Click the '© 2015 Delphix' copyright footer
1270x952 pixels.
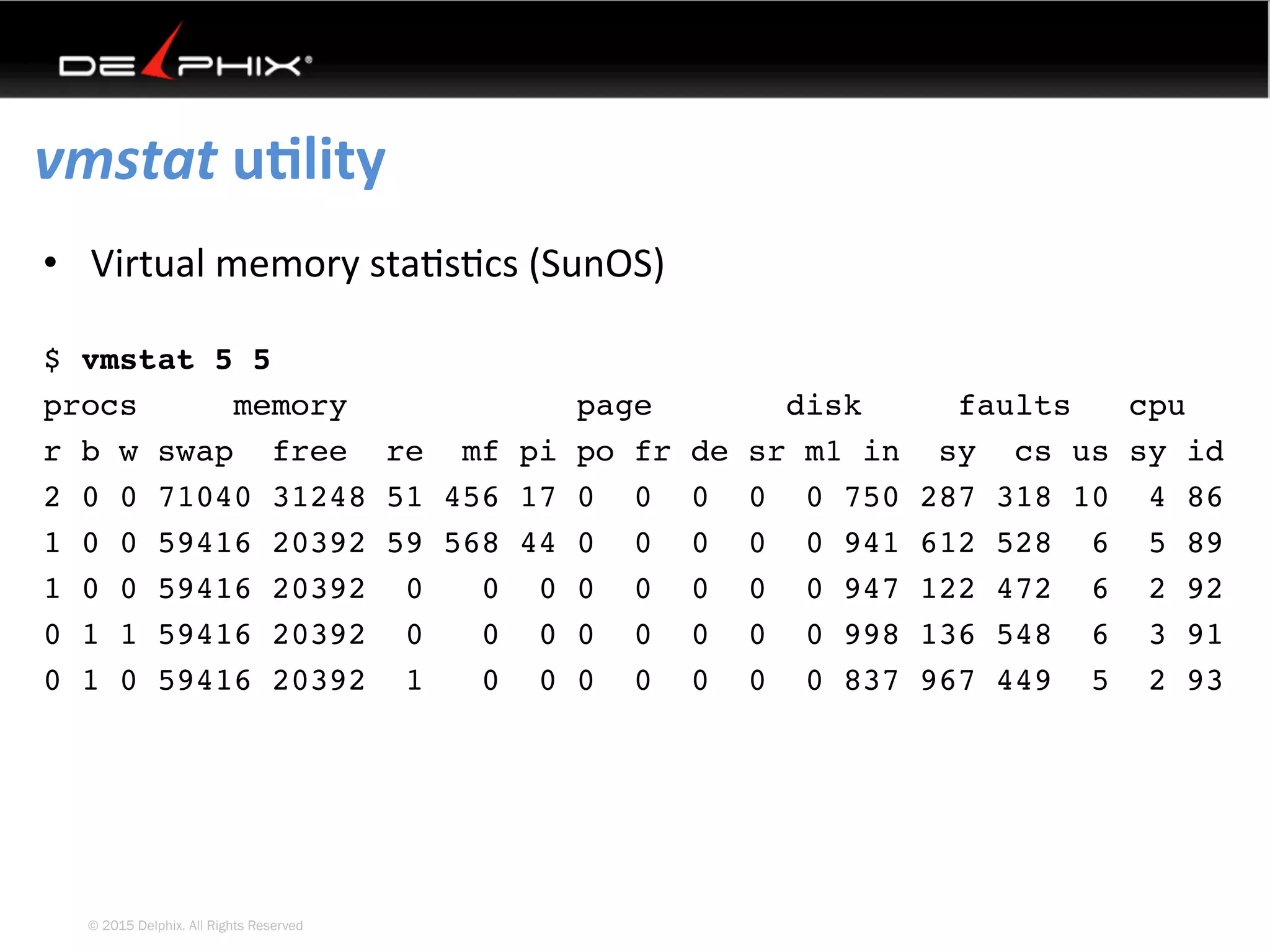tap(195, 925)
